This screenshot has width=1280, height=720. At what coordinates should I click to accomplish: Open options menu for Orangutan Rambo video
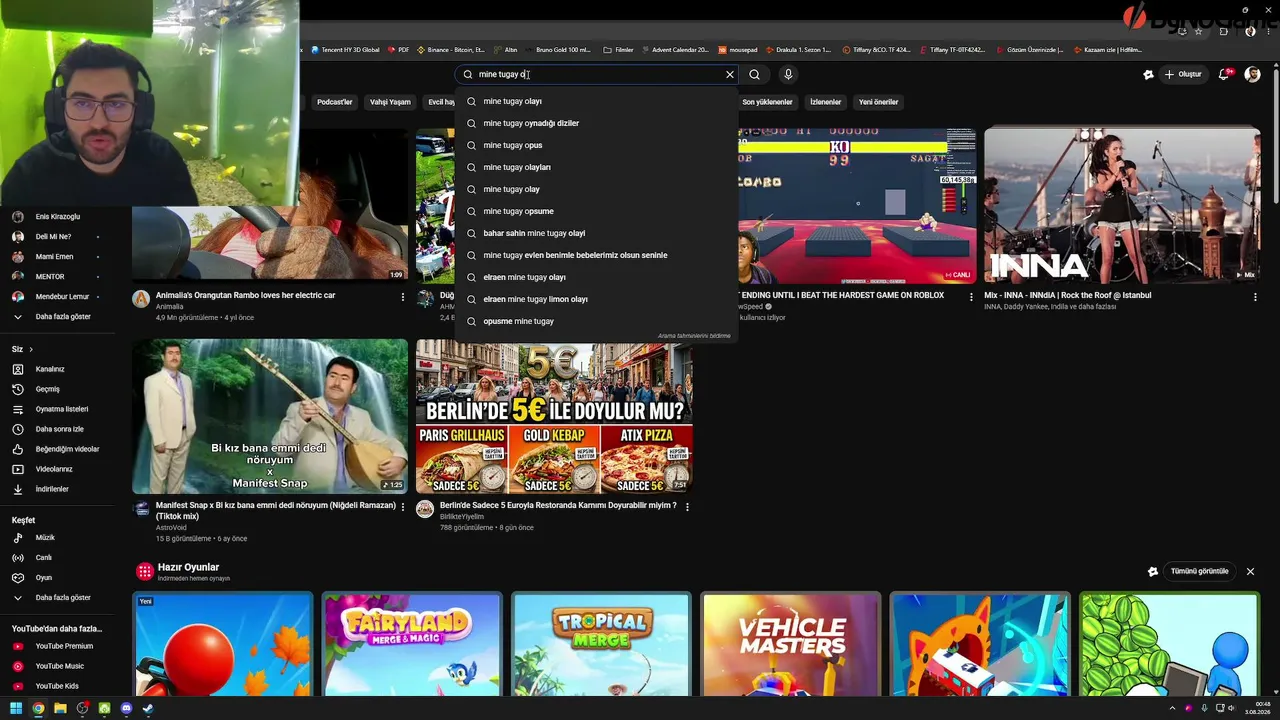(x=403, y=297)
